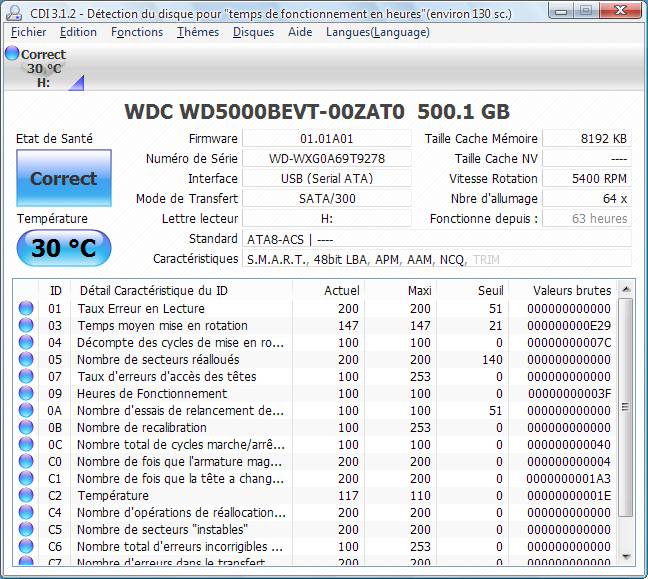Click the CrystalDiskInfo app icon in title bar
This screenshot has width=648, height=579.
[x=14, y=13]
